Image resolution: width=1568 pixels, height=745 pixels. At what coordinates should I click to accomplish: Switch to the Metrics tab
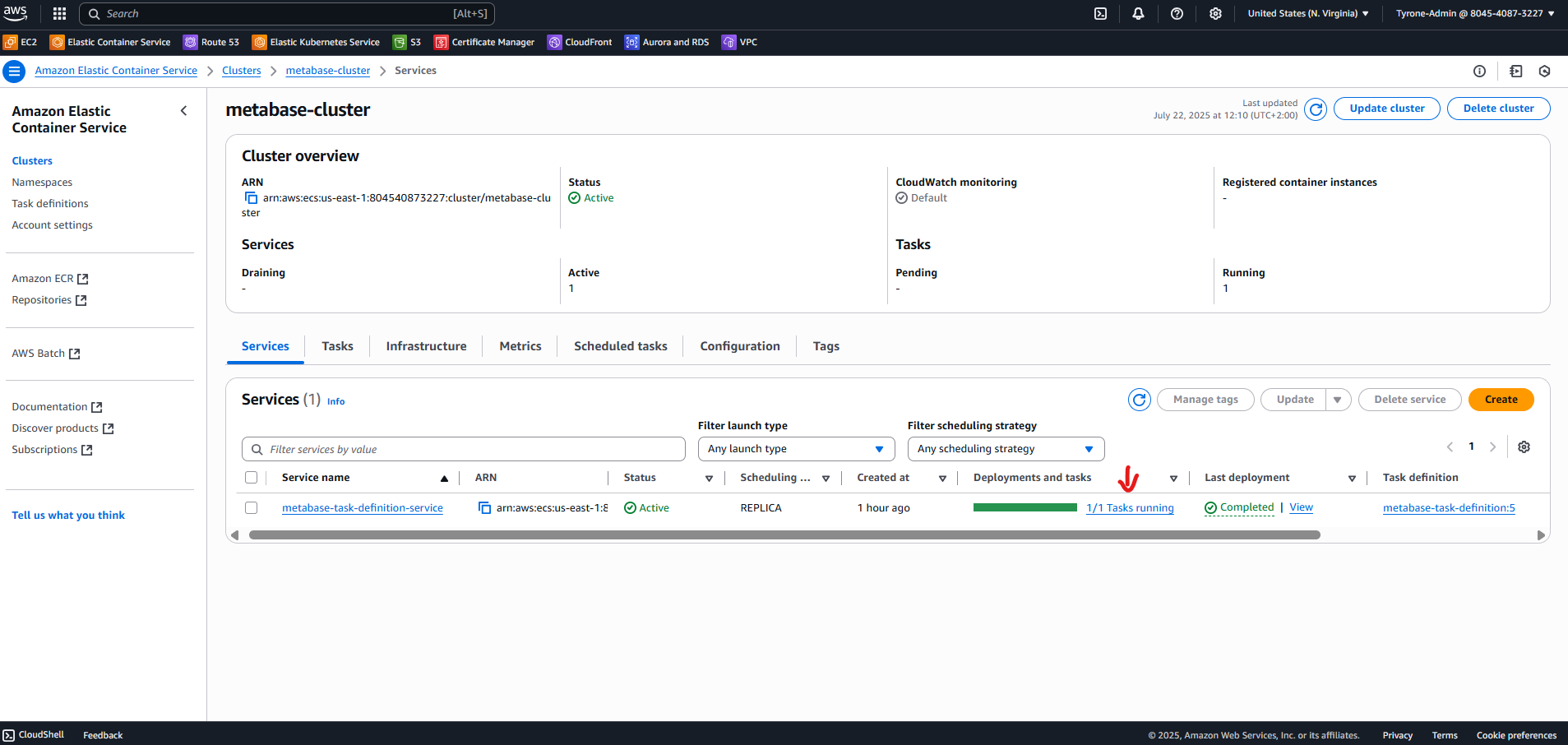(x=520, y=345)
